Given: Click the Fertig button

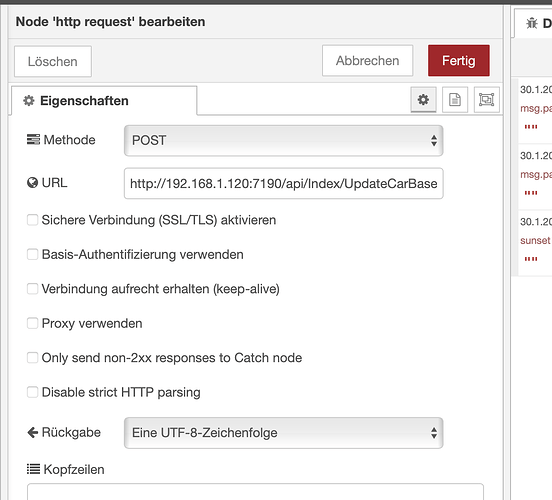Looking at the screenshot, I should pyautogui.click(x=459, y=61).
